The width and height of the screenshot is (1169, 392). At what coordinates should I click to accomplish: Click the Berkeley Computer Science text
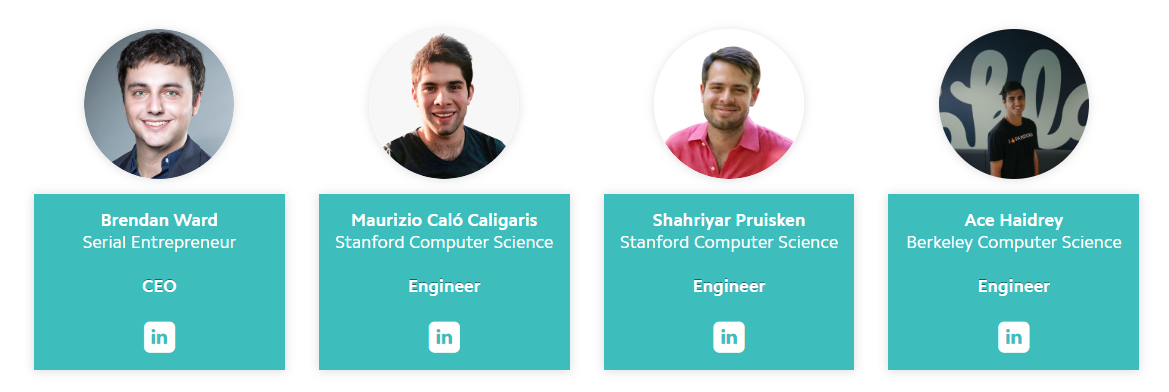pyautogui.click(x=1014, y=242)
